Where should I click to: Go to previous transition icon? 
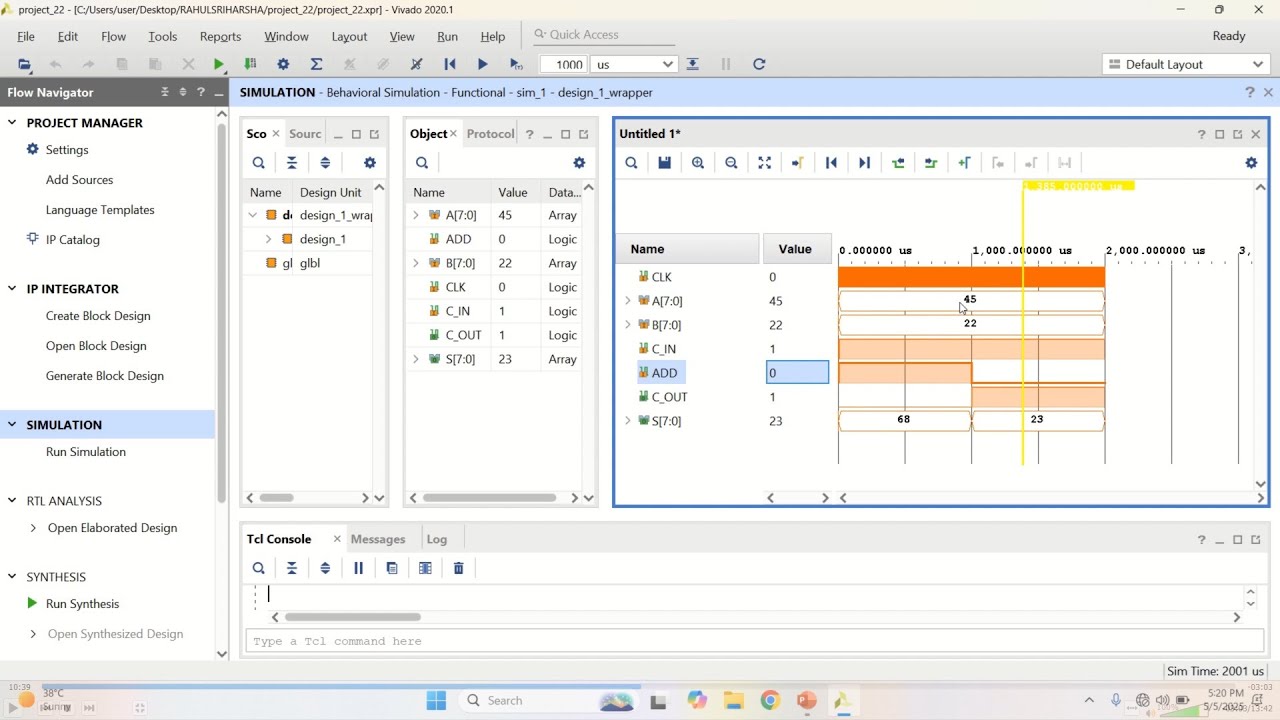point(898,163)
